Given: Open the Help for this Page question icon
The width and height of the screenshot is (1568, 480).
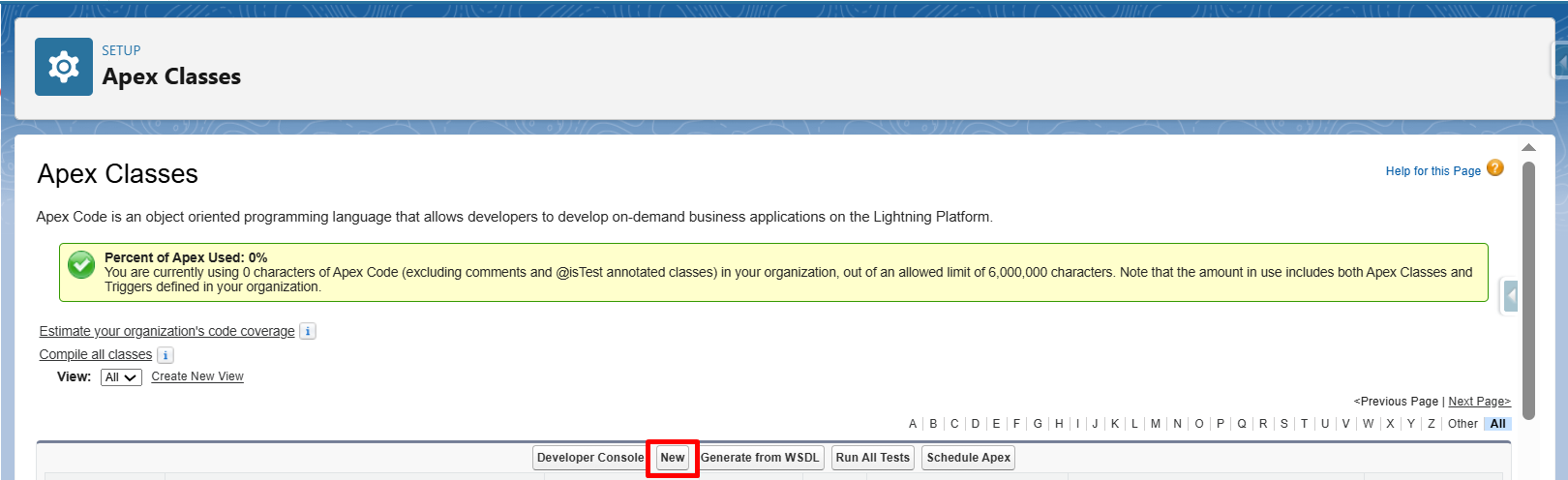Looking at the screenshot, I should point(1495,168).
